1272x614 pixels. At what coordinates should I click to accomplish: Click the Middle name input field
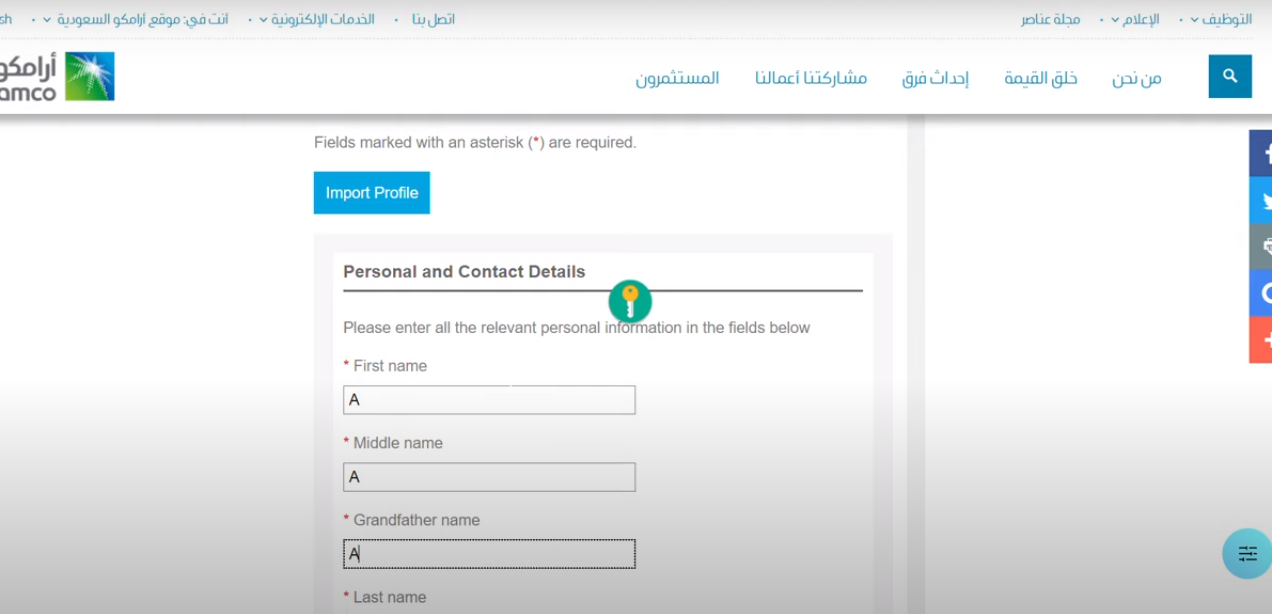coord(489,477)
